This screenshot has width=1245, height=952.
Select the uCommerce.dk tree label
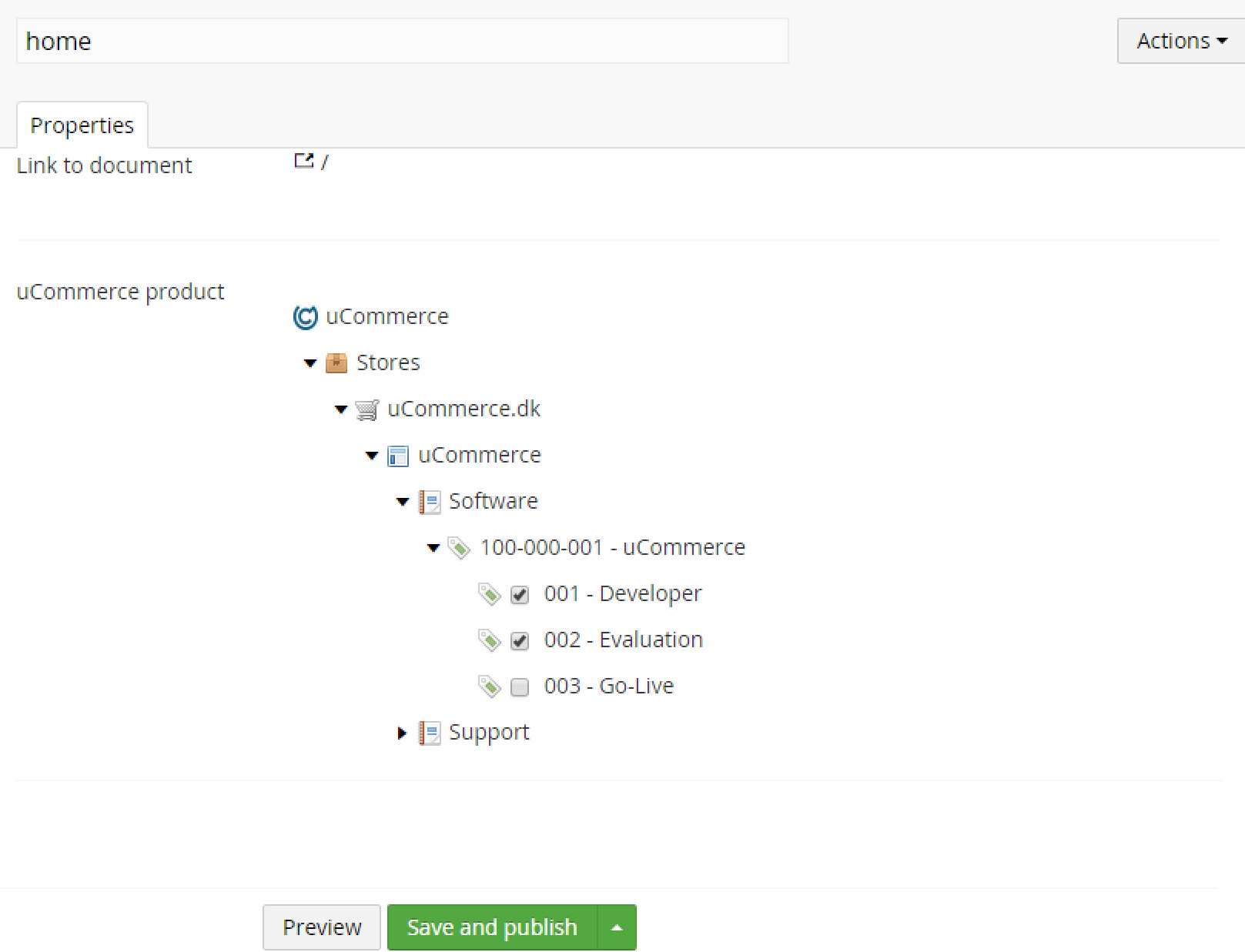pos(464,409)
